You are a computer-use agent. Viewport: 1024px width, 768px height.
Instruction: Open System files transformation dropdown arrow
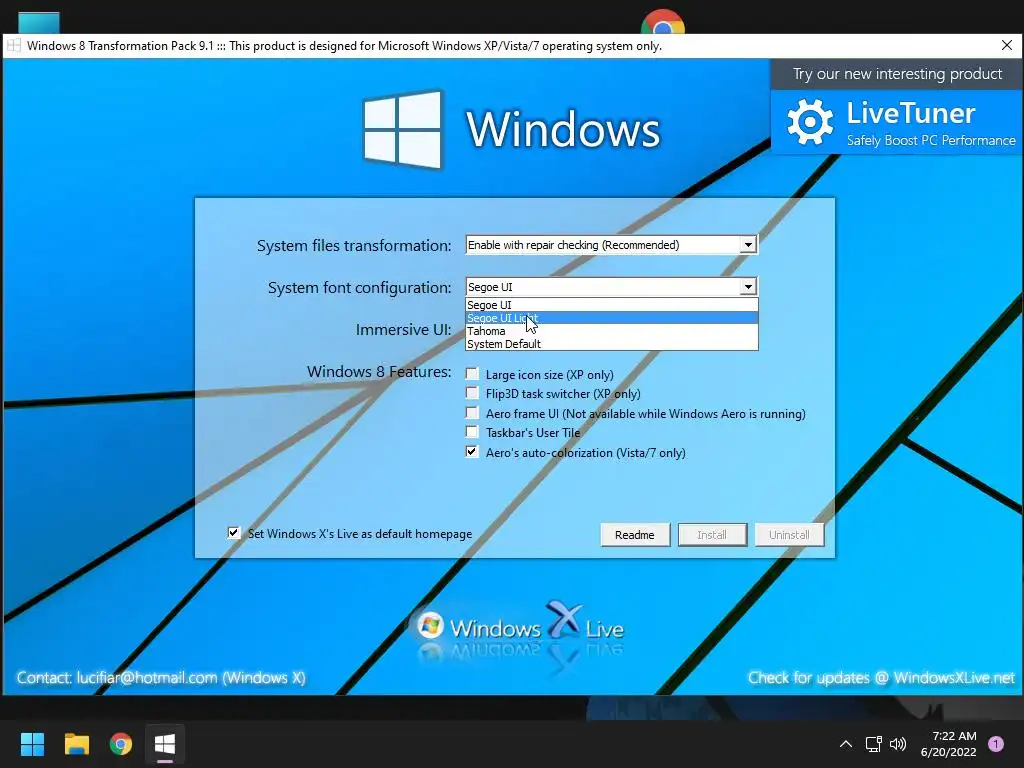point(748,245)
